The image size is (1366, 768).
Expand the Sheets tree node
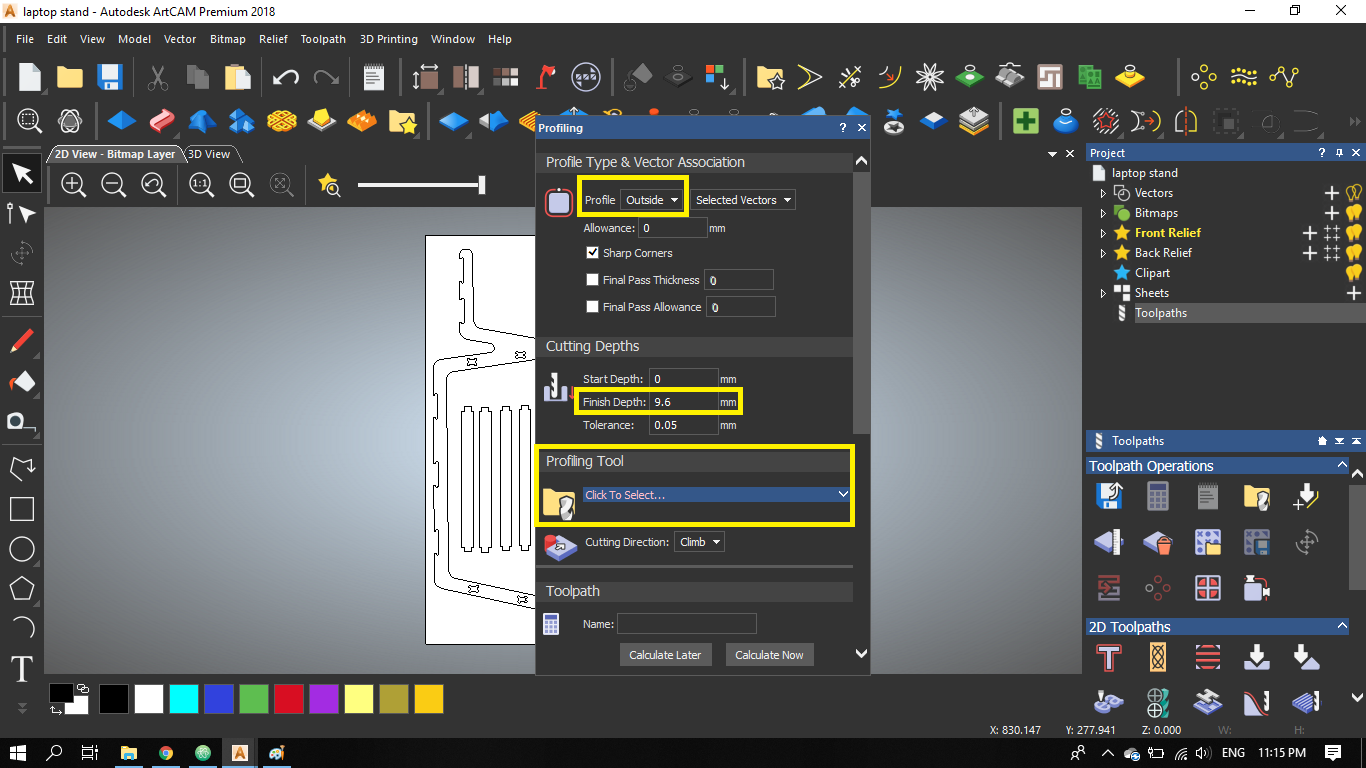1104,293
